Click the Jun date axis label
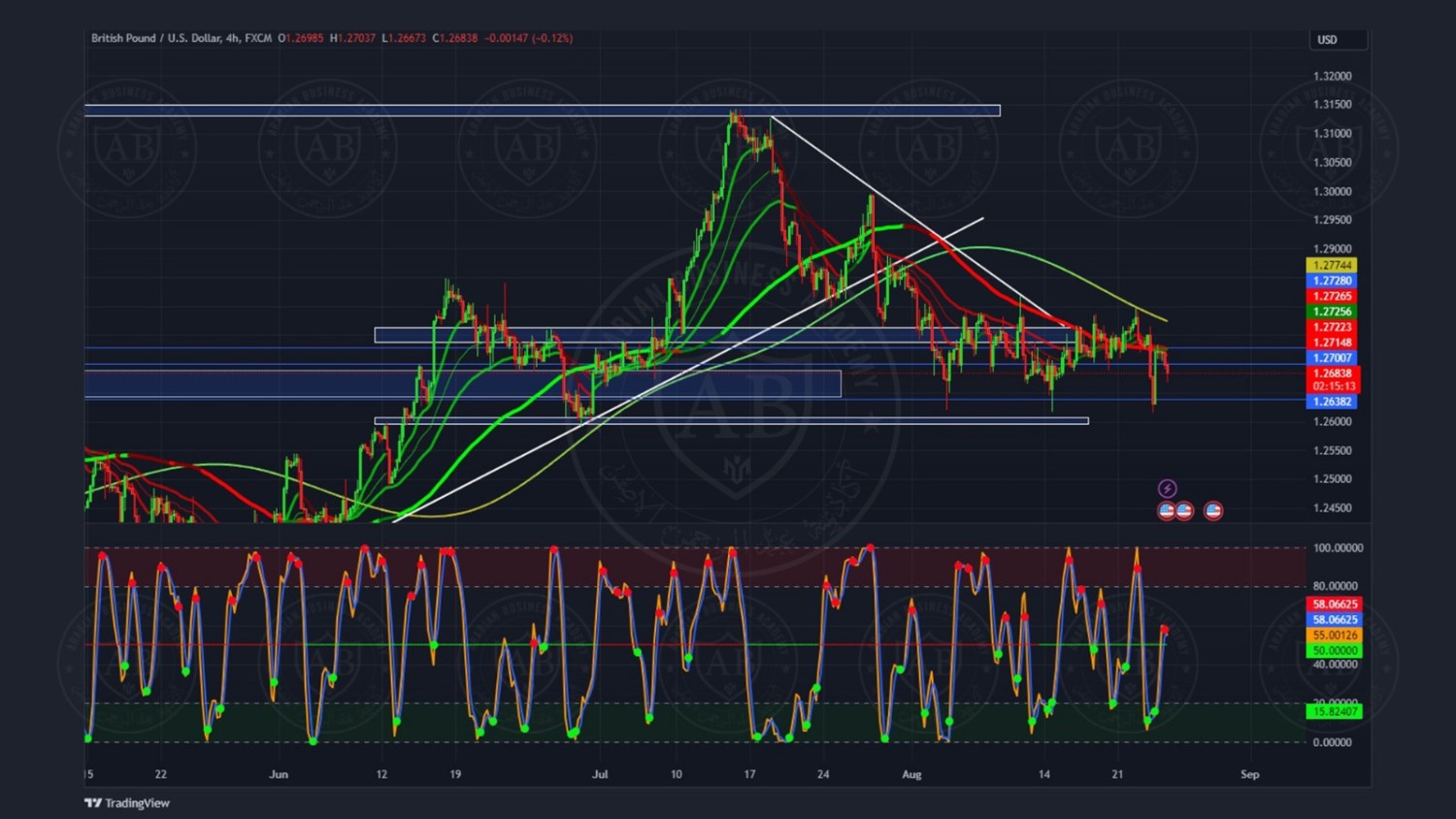The width and height of the screenshot is (1456, 819). [x=279, y=774]
